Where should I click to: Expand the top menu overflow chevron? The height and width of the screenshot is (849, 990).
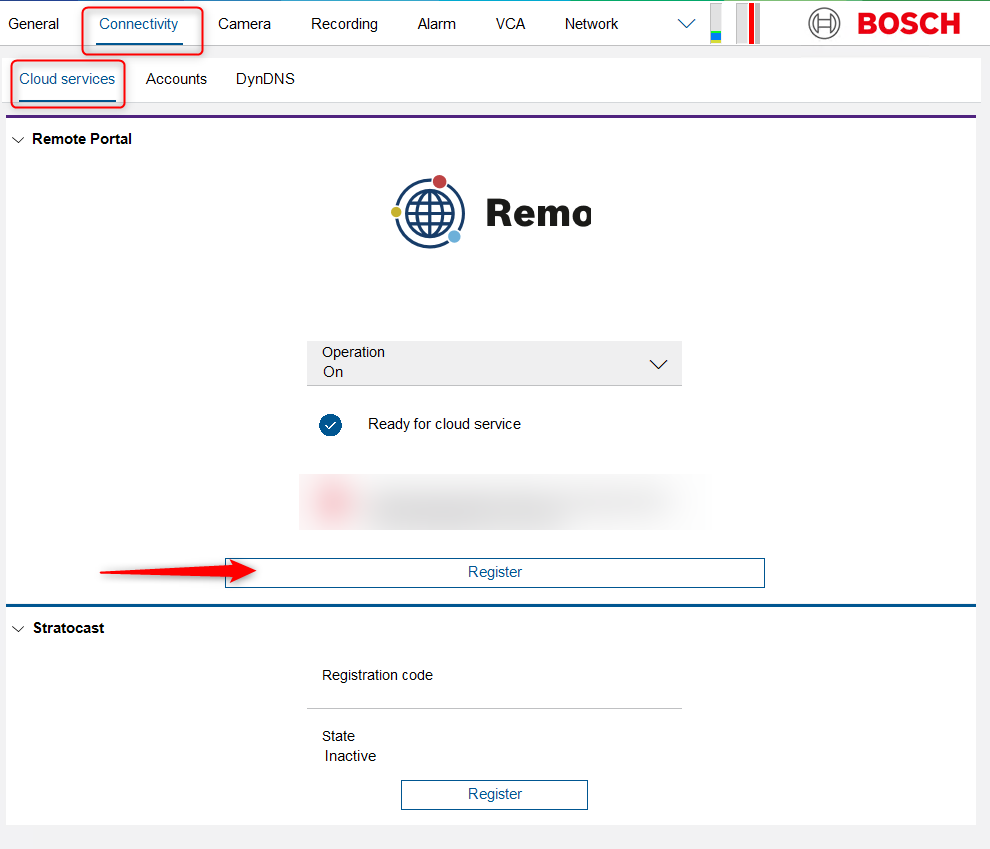[x=686, y=24]
